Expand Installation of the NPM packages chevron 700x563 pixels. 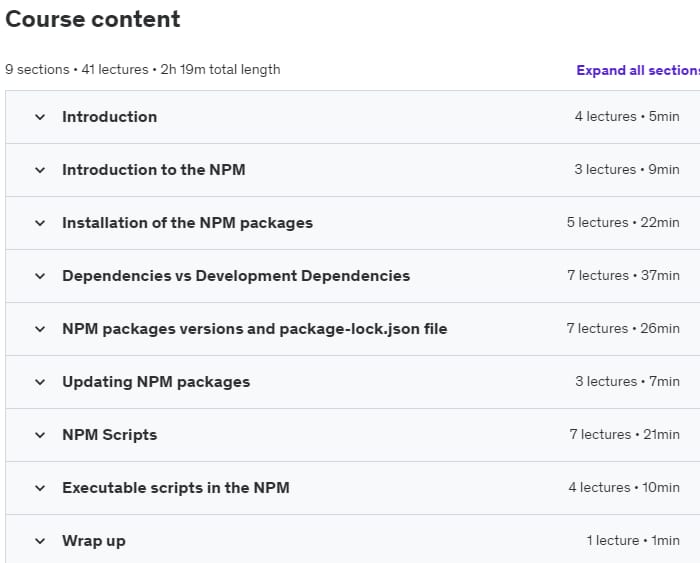[x=40, y=223]
